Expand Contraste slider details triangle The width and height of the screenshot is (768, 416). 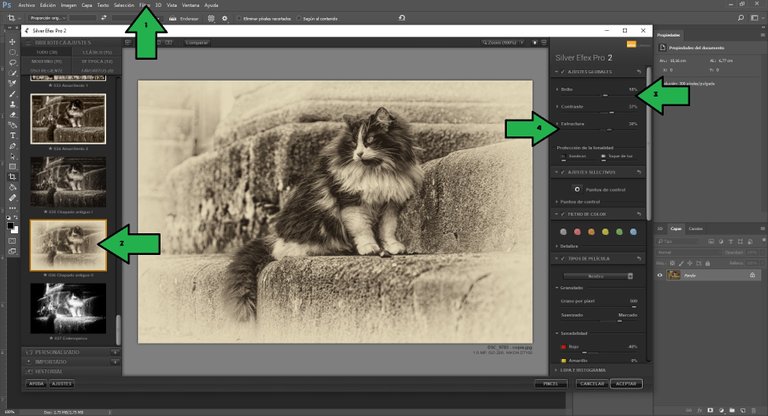tap(557, 106)
